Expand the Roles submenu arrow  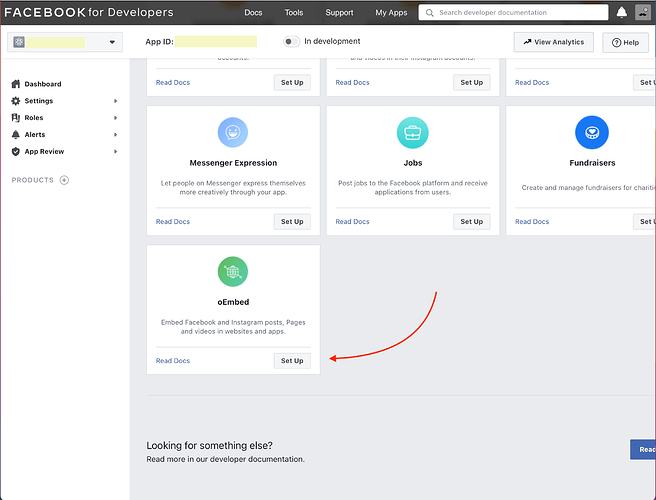pos(115,118)
